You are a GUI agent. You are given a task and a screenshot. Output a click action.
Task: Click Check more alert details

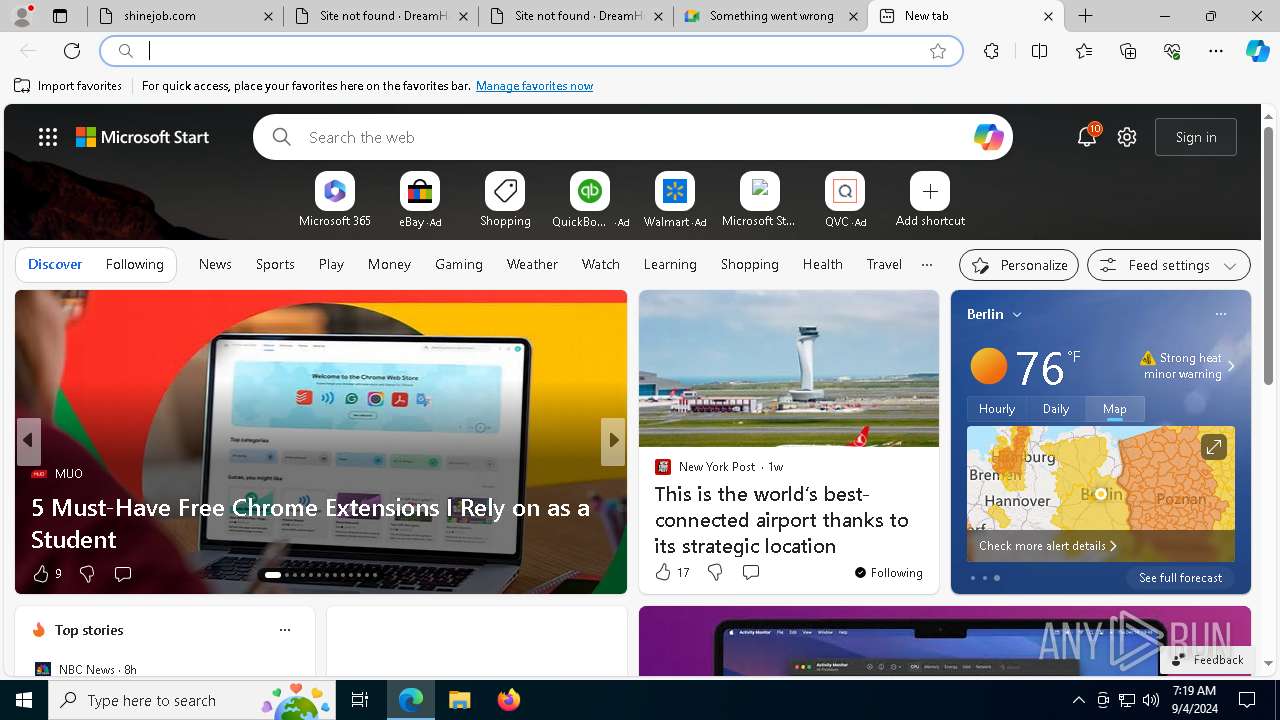coord(1047,546)
